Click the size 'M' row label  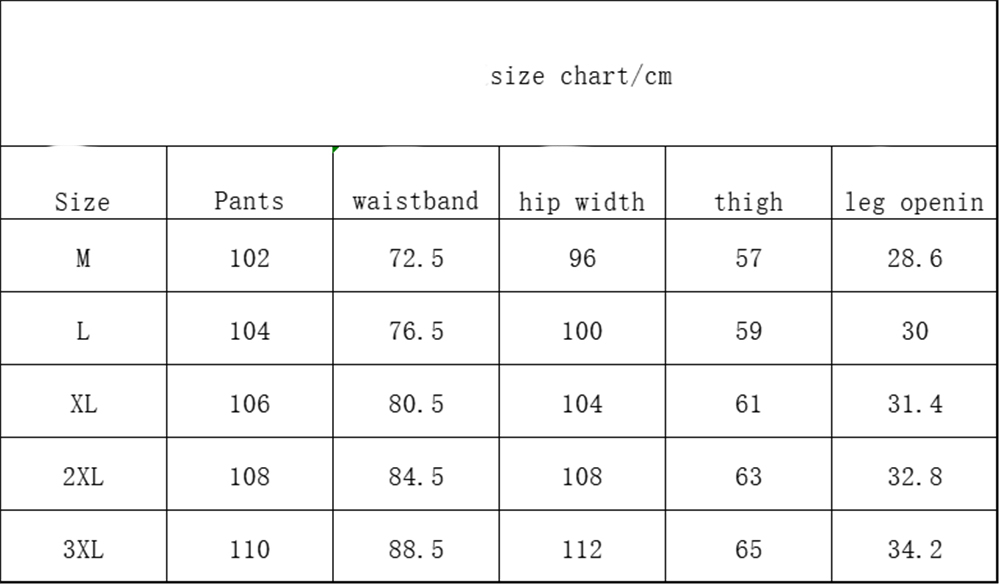(83, 258)
